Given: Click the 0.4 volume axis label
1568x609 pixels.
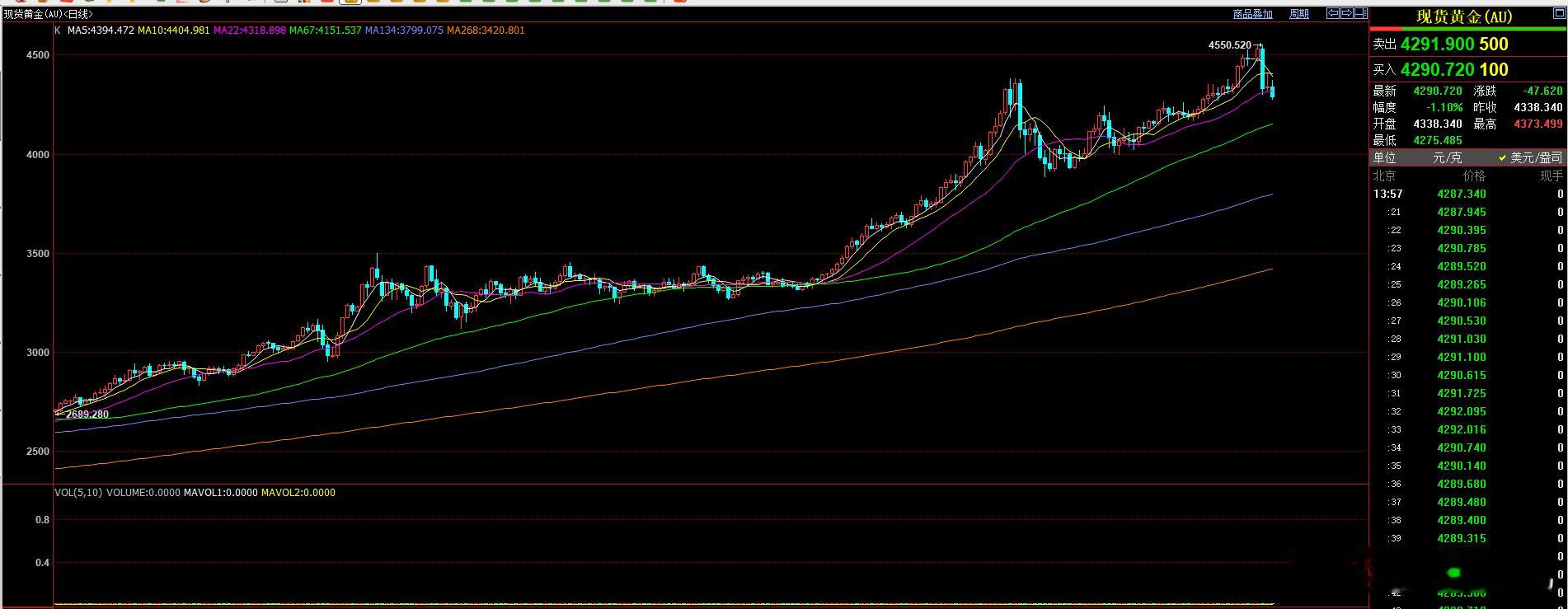Looking at the screenshot, I should [x=42, y=563].
